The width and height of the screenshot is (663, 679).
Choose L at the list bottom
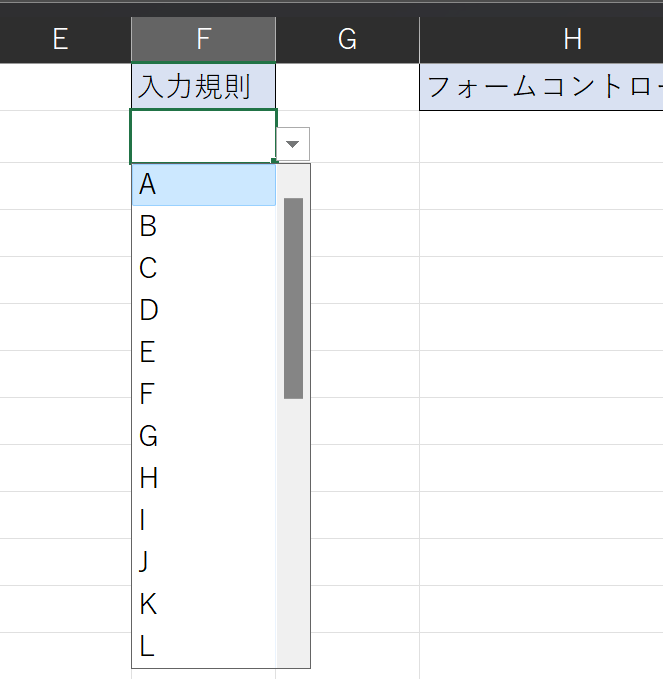[x=204, y=647]
